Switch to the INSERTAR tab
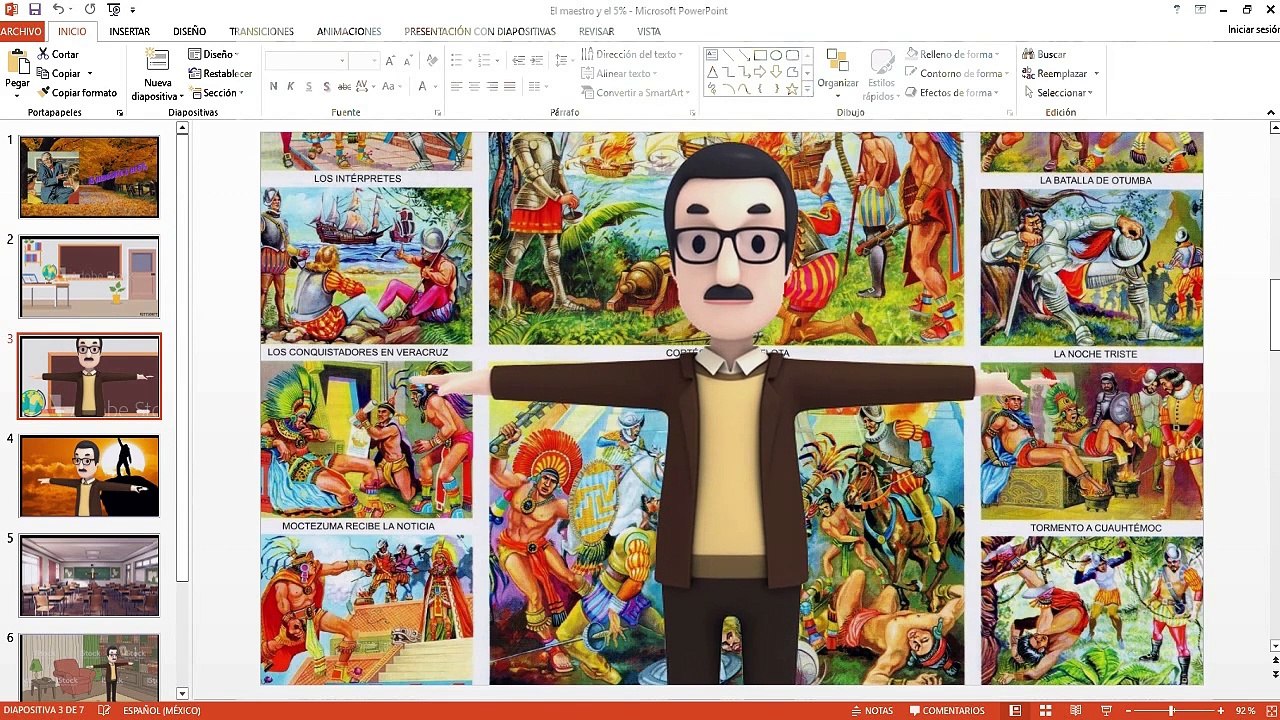Viewport: 1280px width, 720px height. click(x=130, y=31)
